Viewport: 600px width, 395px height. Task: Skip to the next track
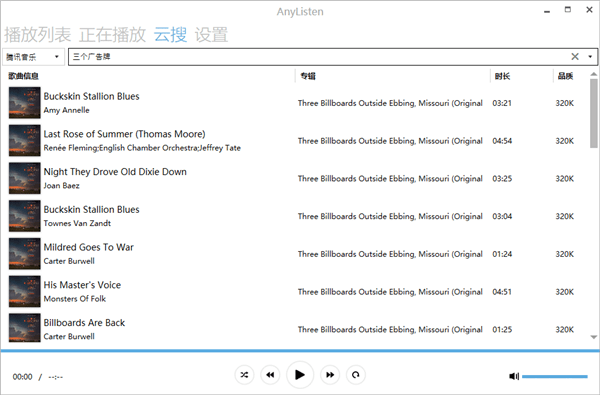coord(330,375)
